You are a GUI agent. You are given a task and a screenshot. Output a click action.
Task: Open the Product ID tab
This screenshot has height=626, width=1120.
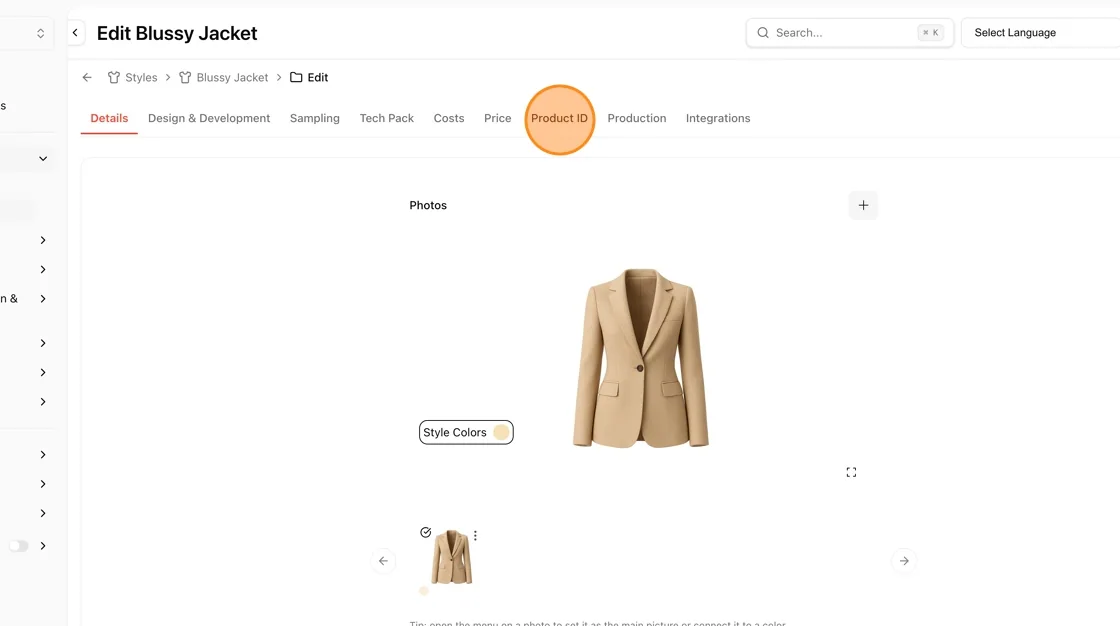559,118
